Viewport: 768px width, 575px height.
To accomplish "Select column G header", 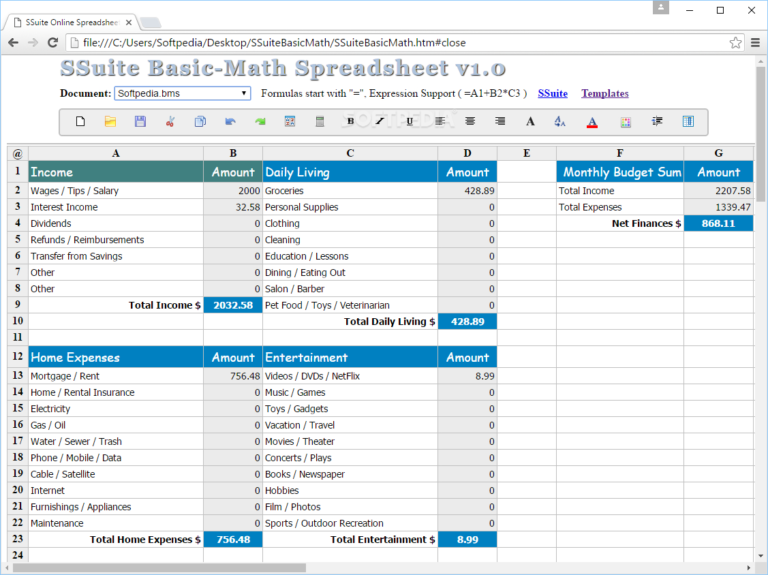I will tap(719, 153).
